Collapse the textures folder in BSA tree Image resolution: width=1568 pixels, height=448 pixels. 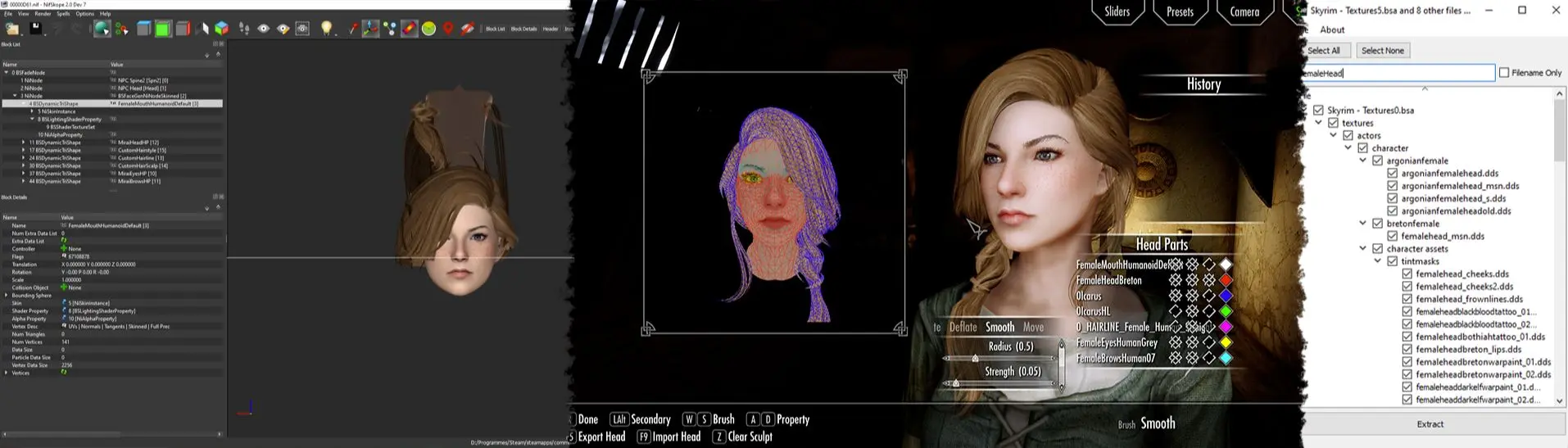pos(1319,123)
